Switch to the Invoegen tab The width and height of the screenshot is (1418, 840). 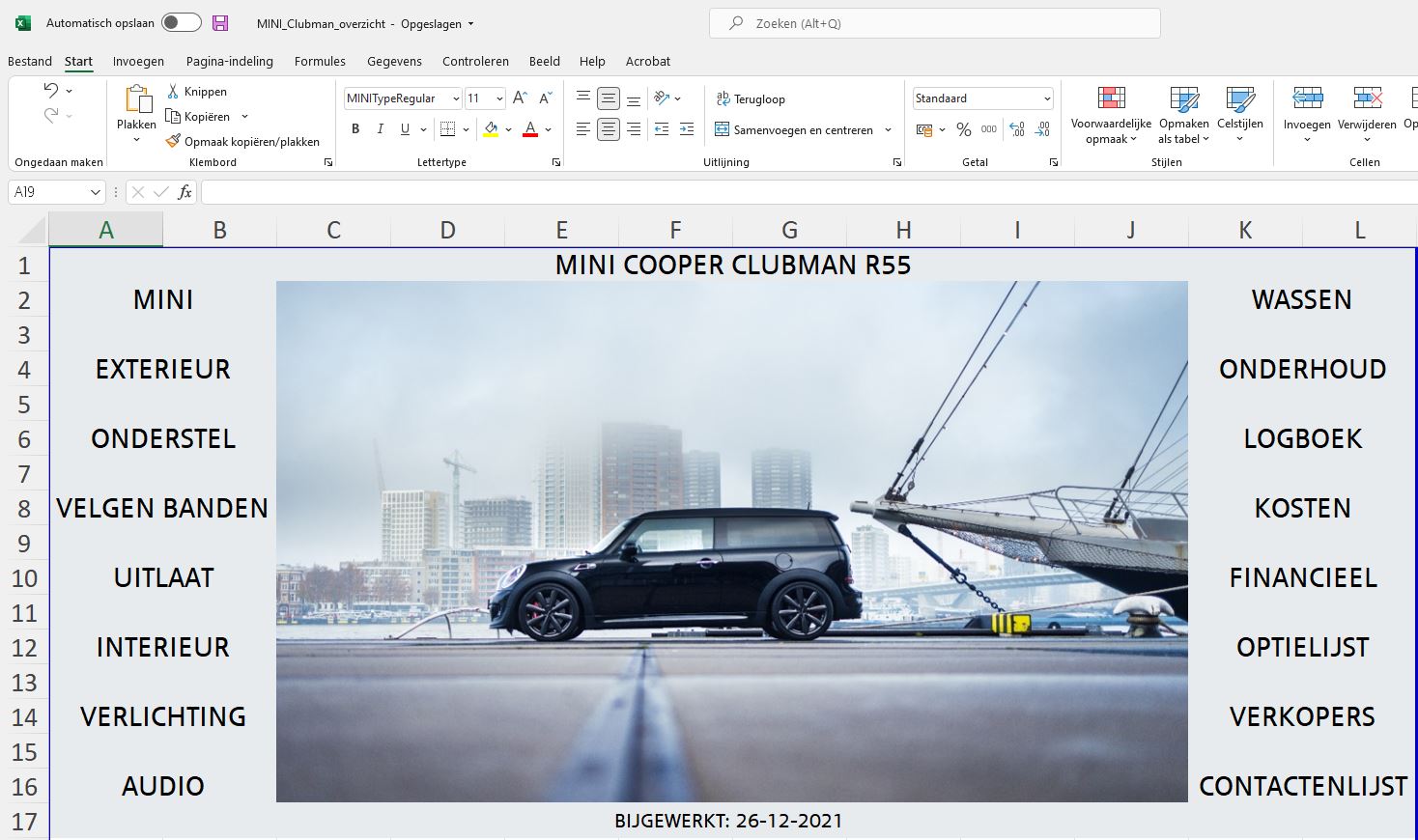coord(138,61)
